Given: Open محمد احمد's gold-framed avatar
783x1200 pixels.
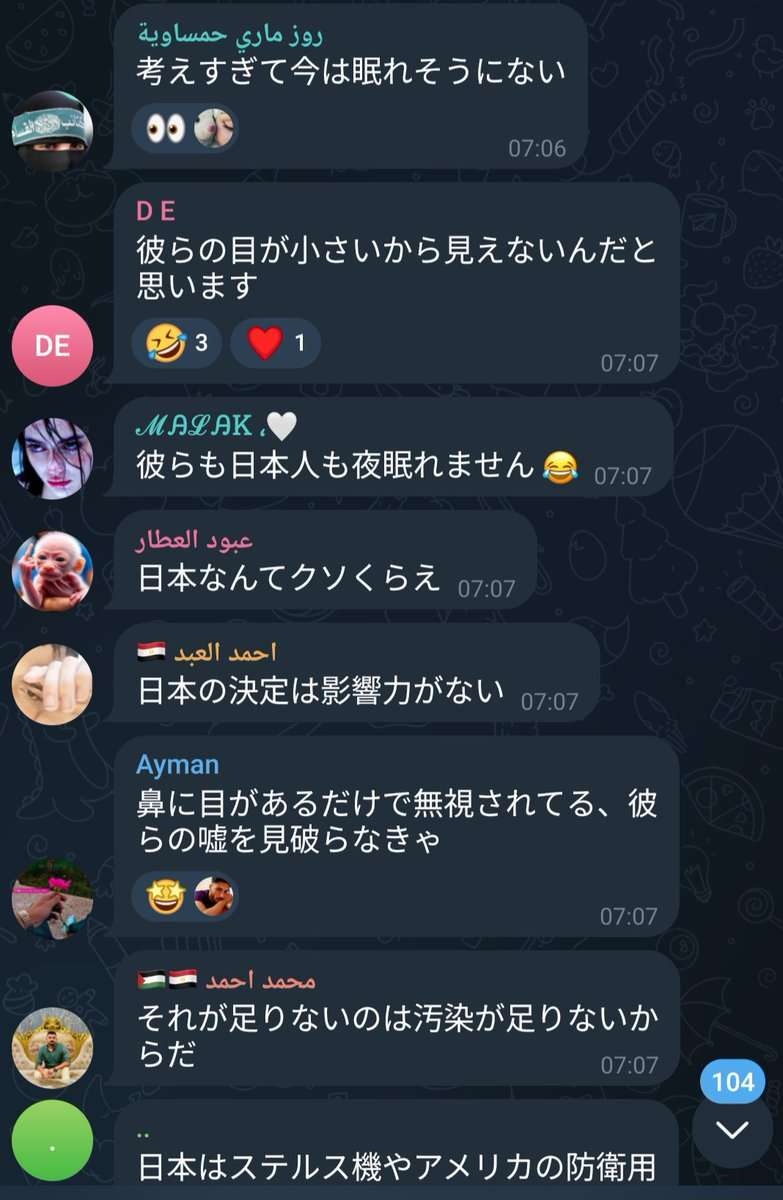Looking at the screenshot, I should pyautogui.click(x=52, y=1047).
